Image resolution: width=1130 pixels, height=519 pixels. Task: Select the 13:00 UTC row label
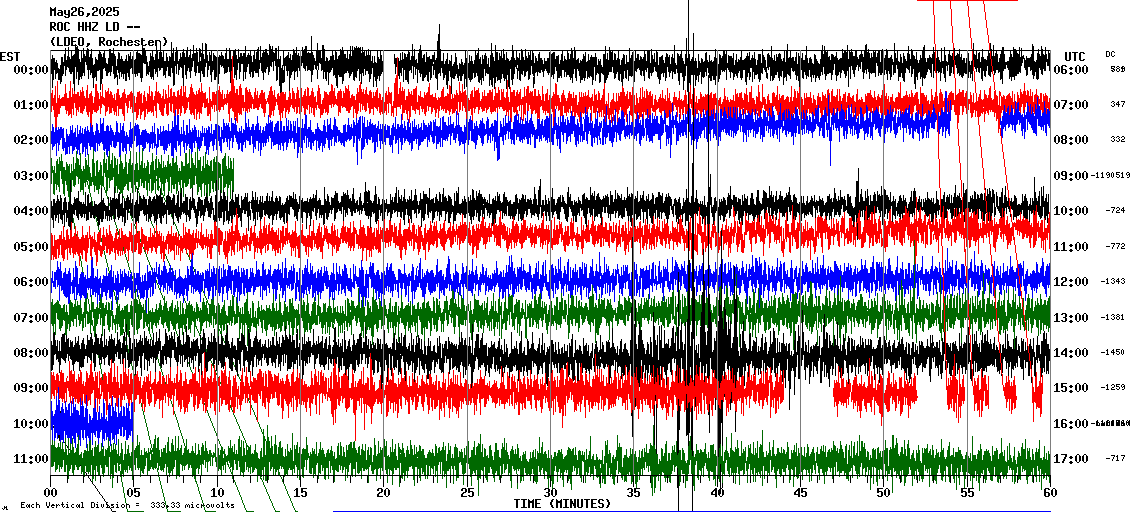[x=1071, y=318]
